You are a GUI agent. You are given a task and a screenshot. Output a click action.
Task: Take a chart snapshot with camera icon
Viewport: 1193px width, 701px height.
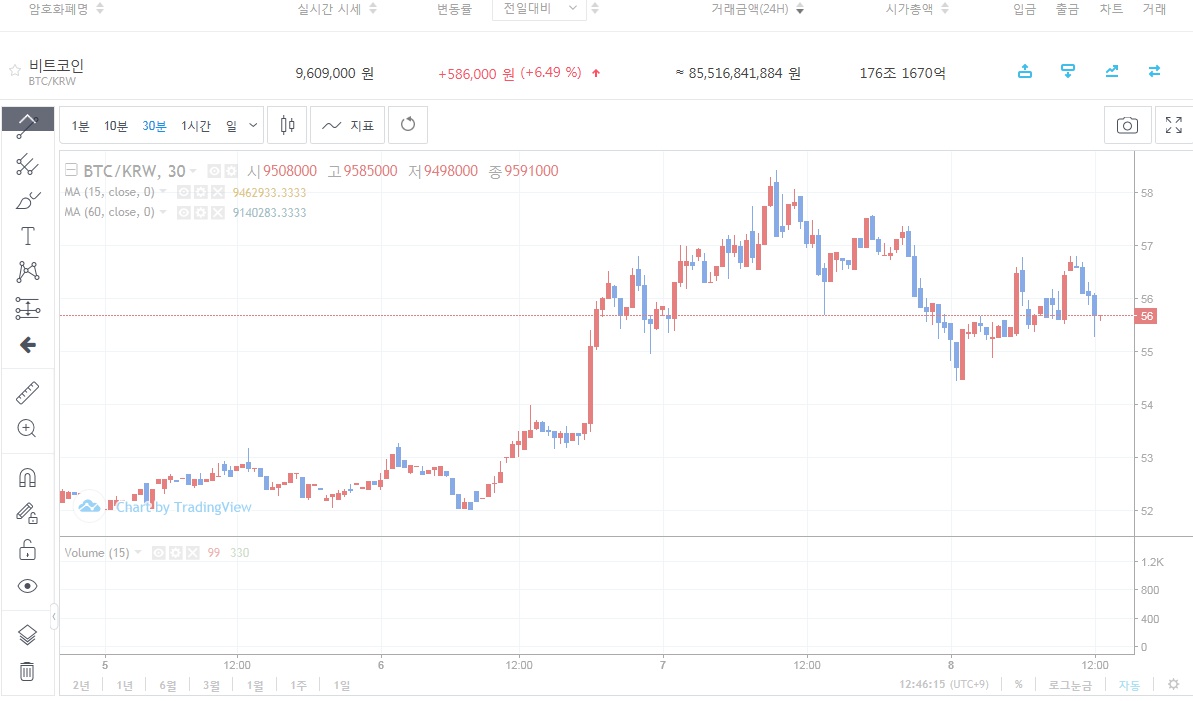click(x=1127, y=125)
